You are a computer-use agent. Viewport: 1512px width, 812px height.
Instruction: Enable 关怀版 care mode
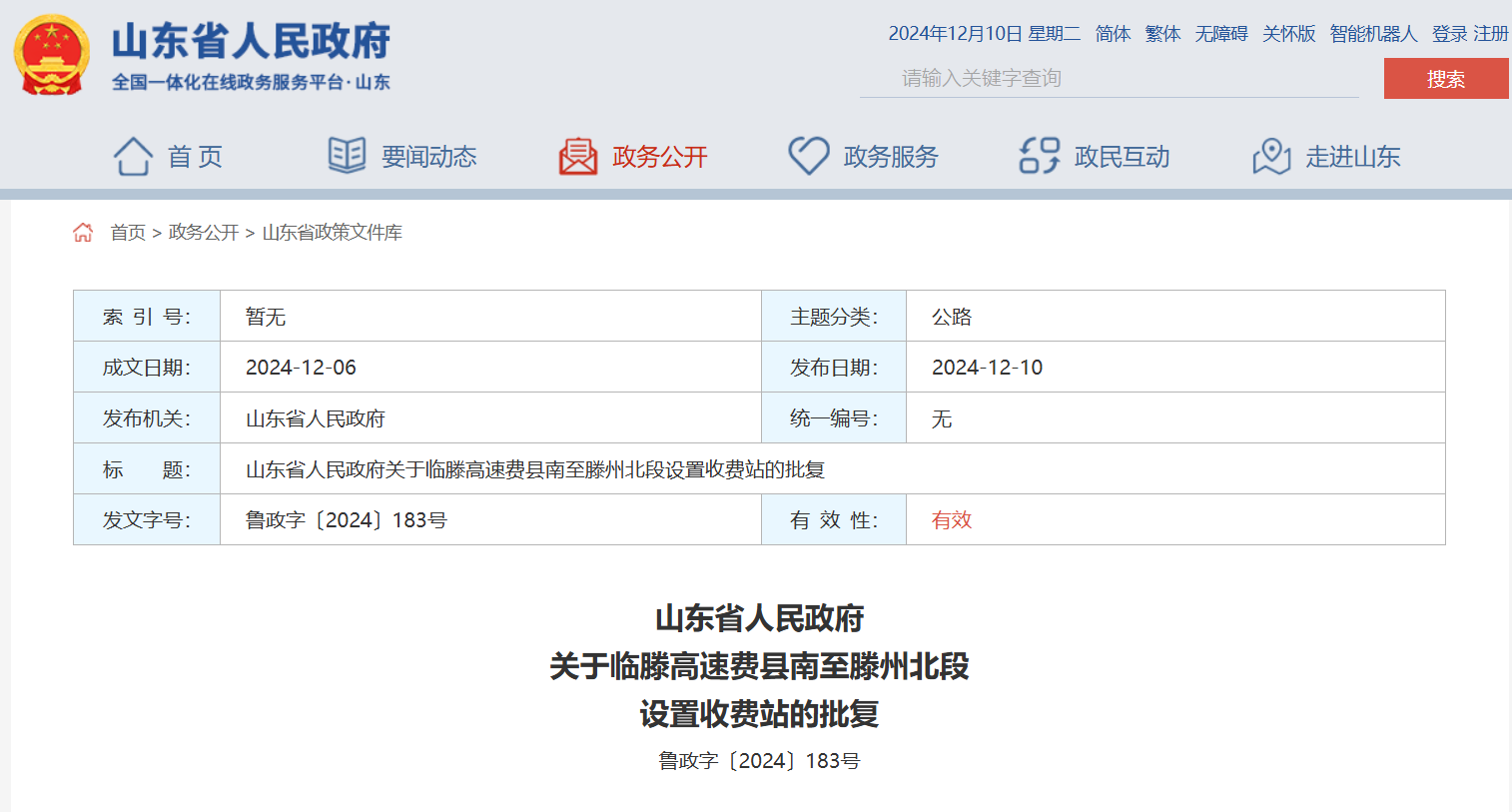pos(1288,34)
